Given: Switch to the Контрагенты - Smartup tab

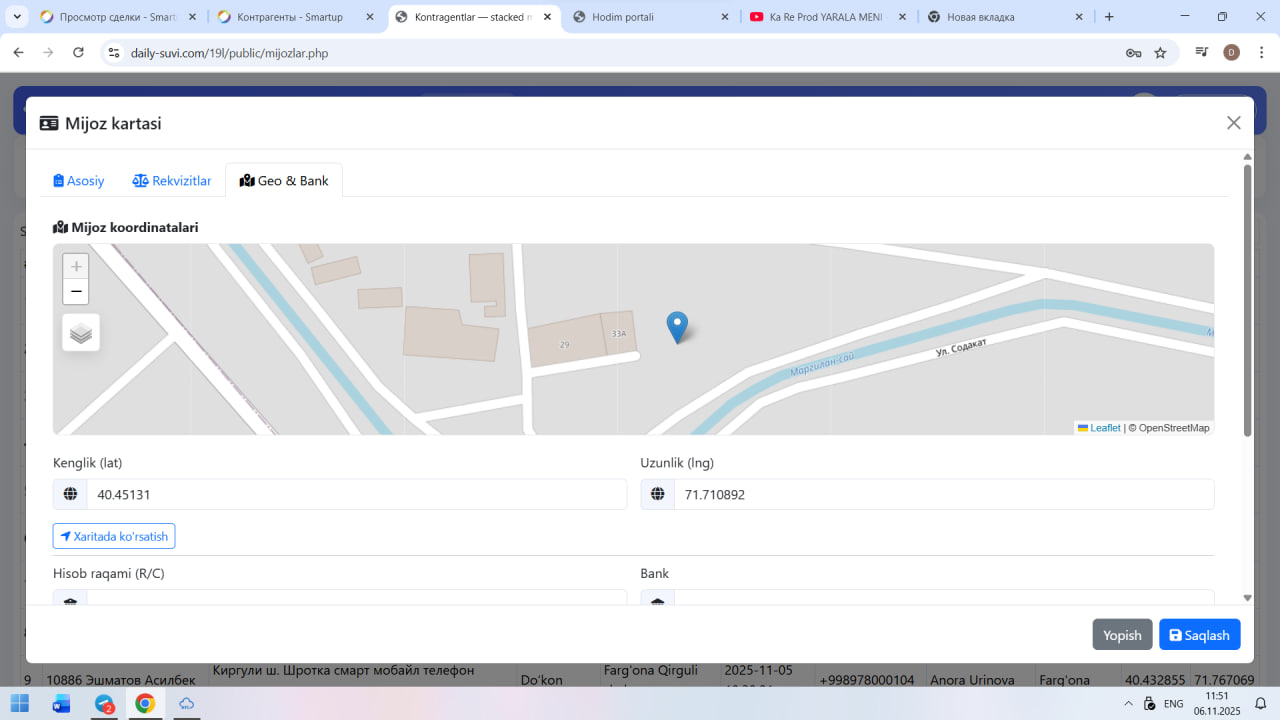Looking at the screenshot, I should click(x=296, y=17).
